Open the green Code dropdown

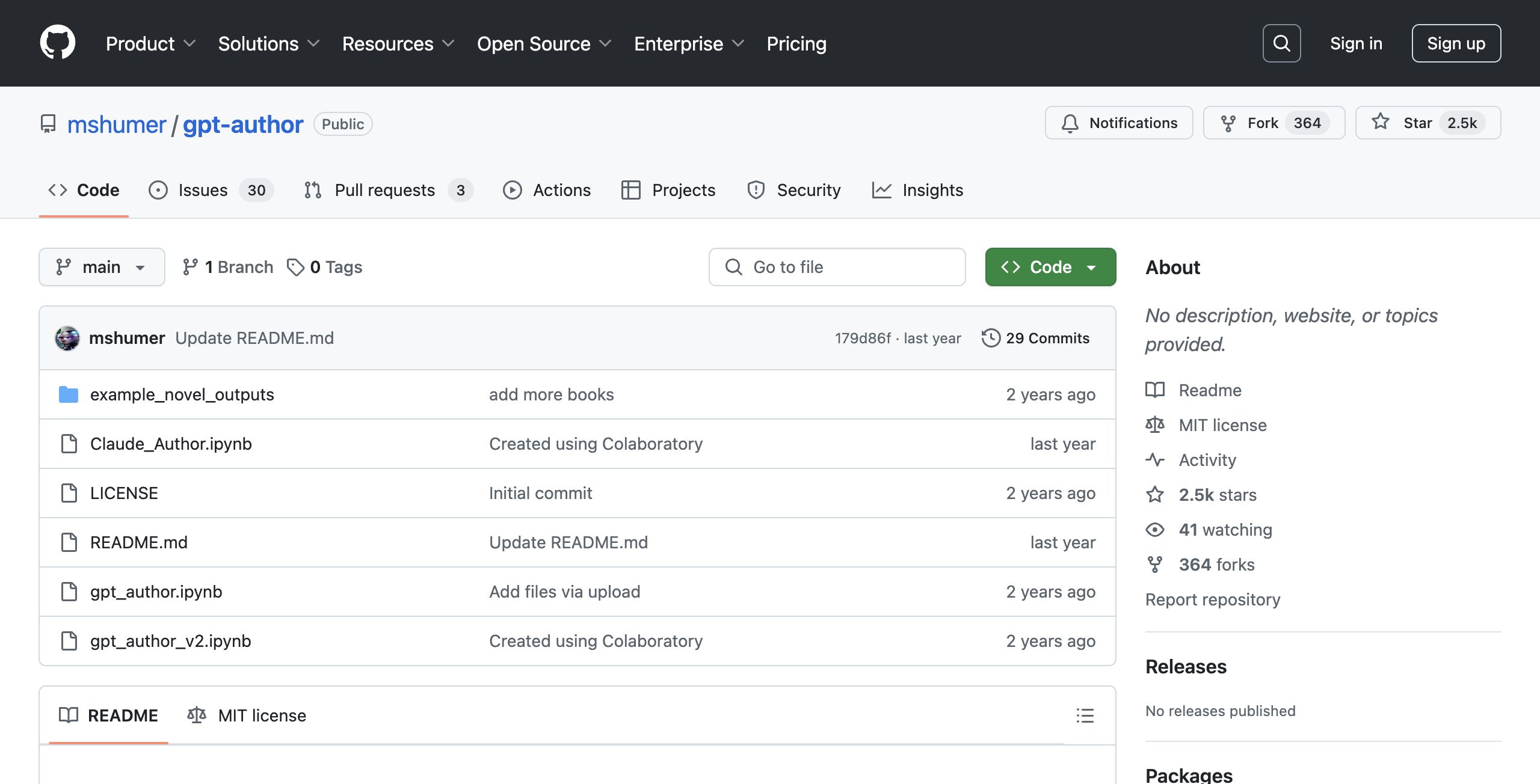coord(1050,267)
